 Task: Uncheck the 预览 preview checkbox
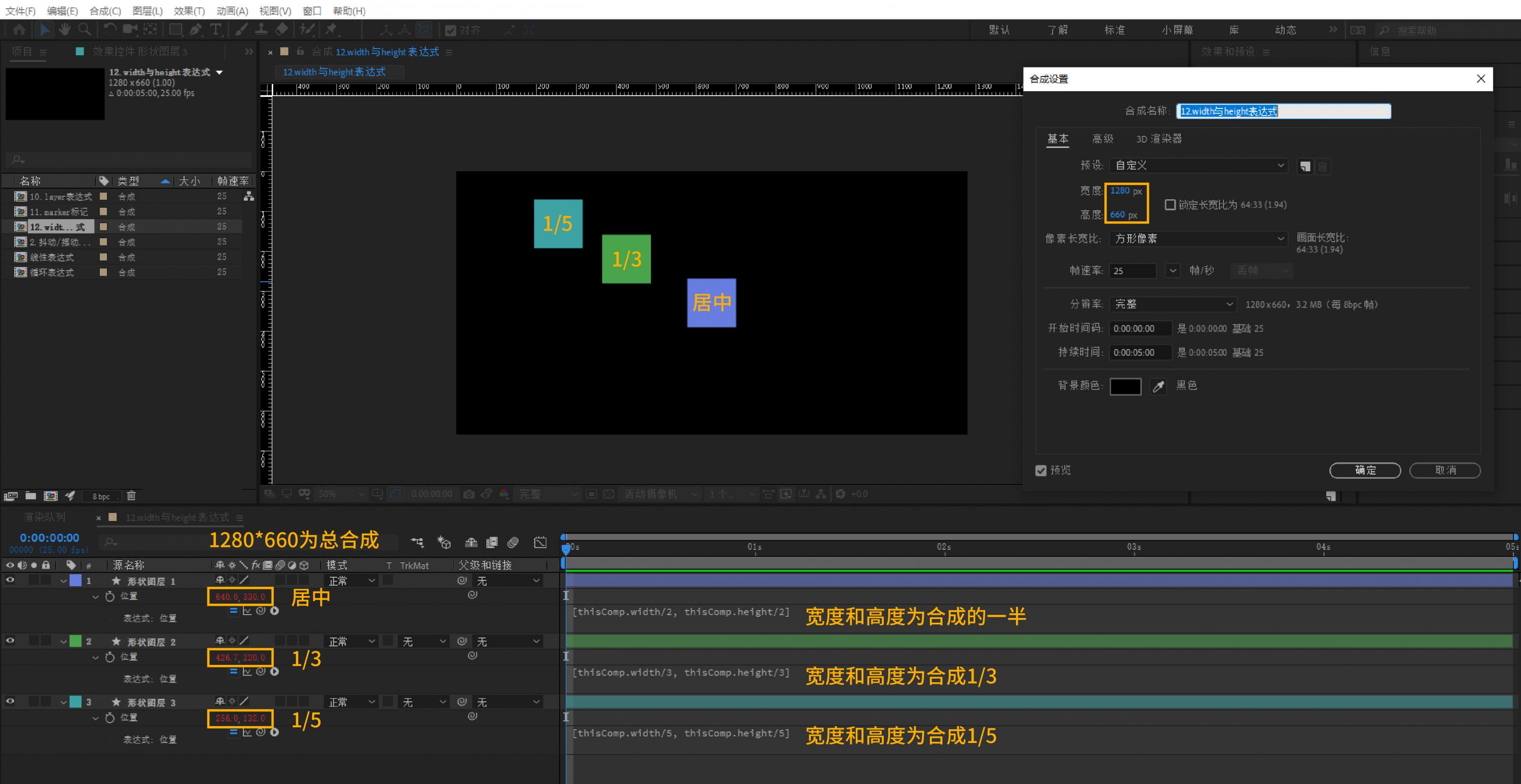coord(1041,470)
